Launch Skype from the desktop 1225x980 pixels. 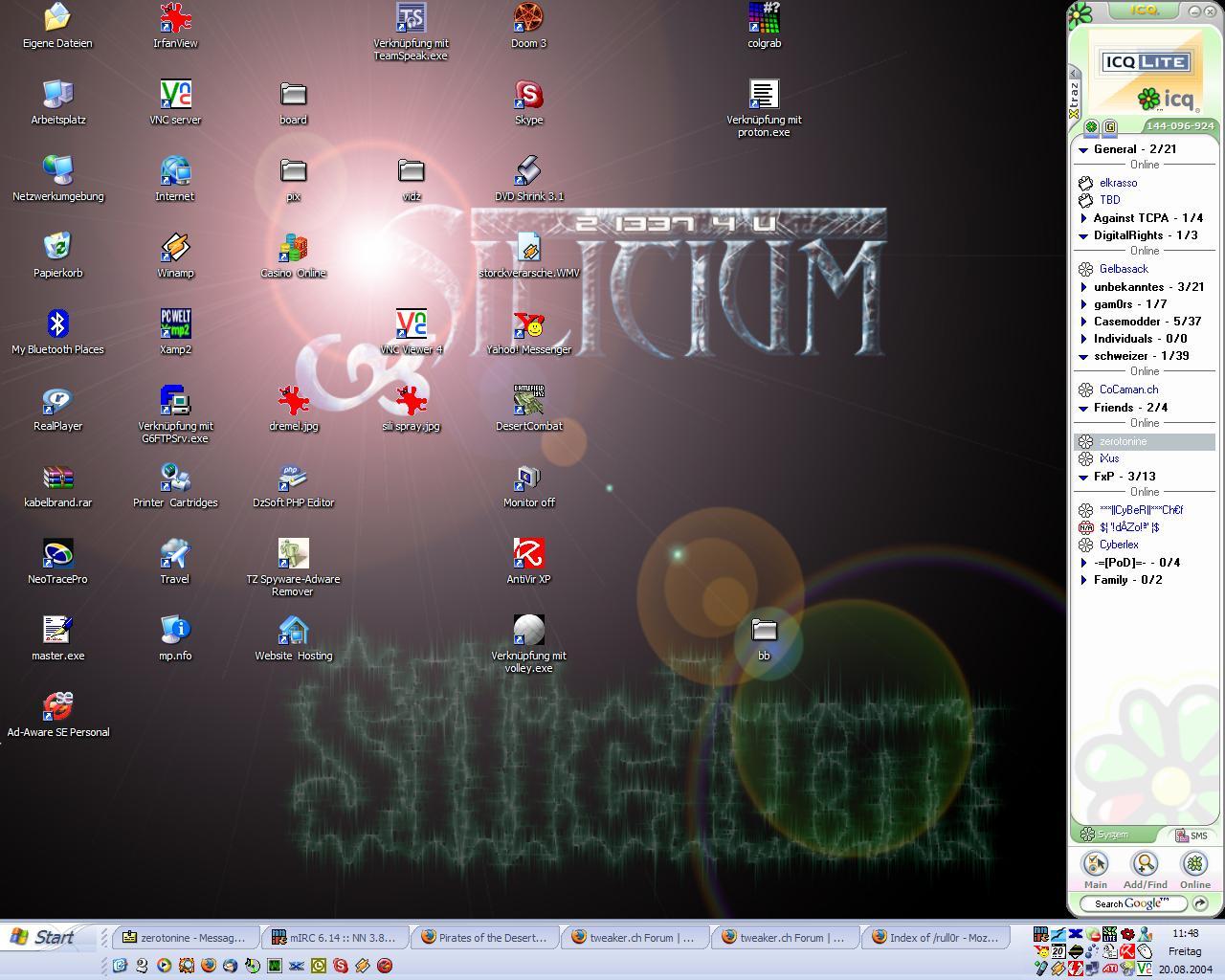tap(528, 96)
